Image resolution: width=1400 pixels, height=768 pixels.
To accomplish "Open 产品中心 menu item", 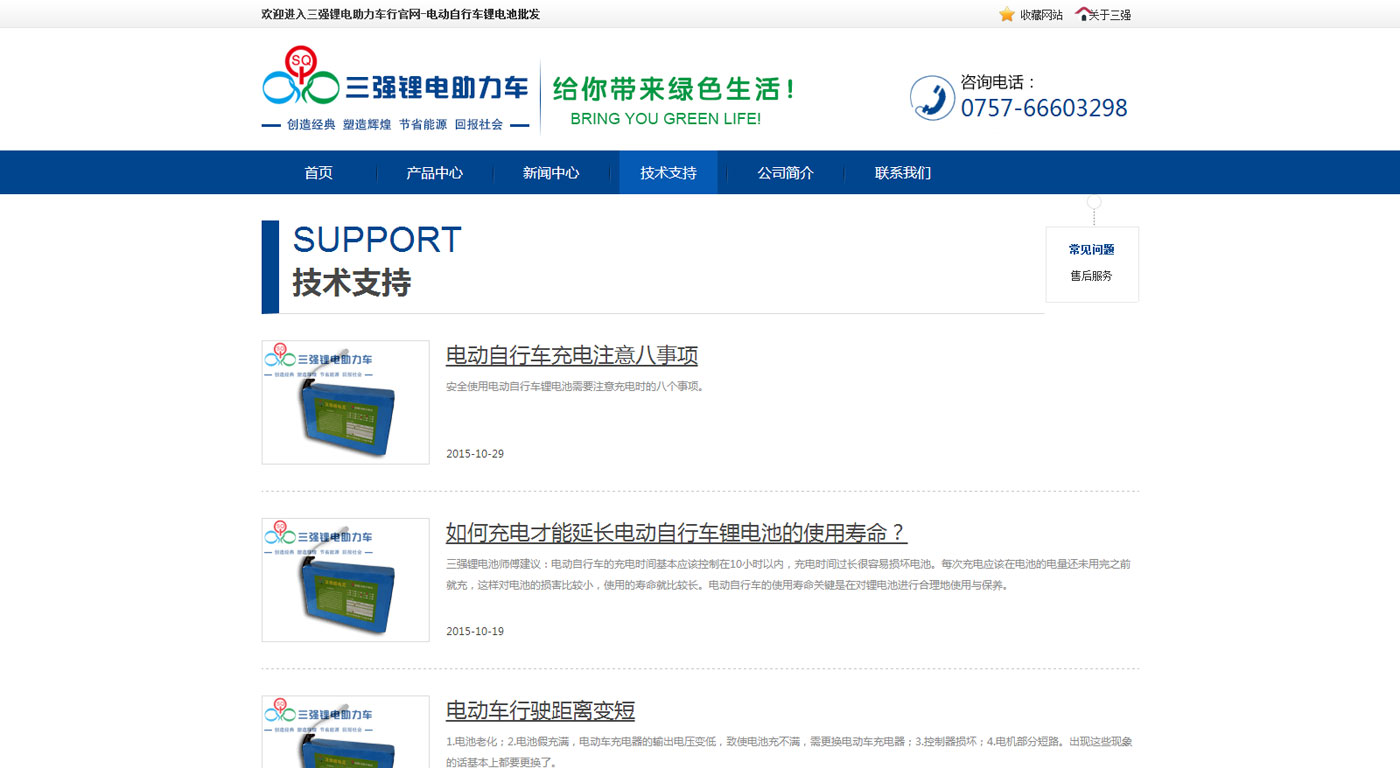I will click(x=434, y=173).
